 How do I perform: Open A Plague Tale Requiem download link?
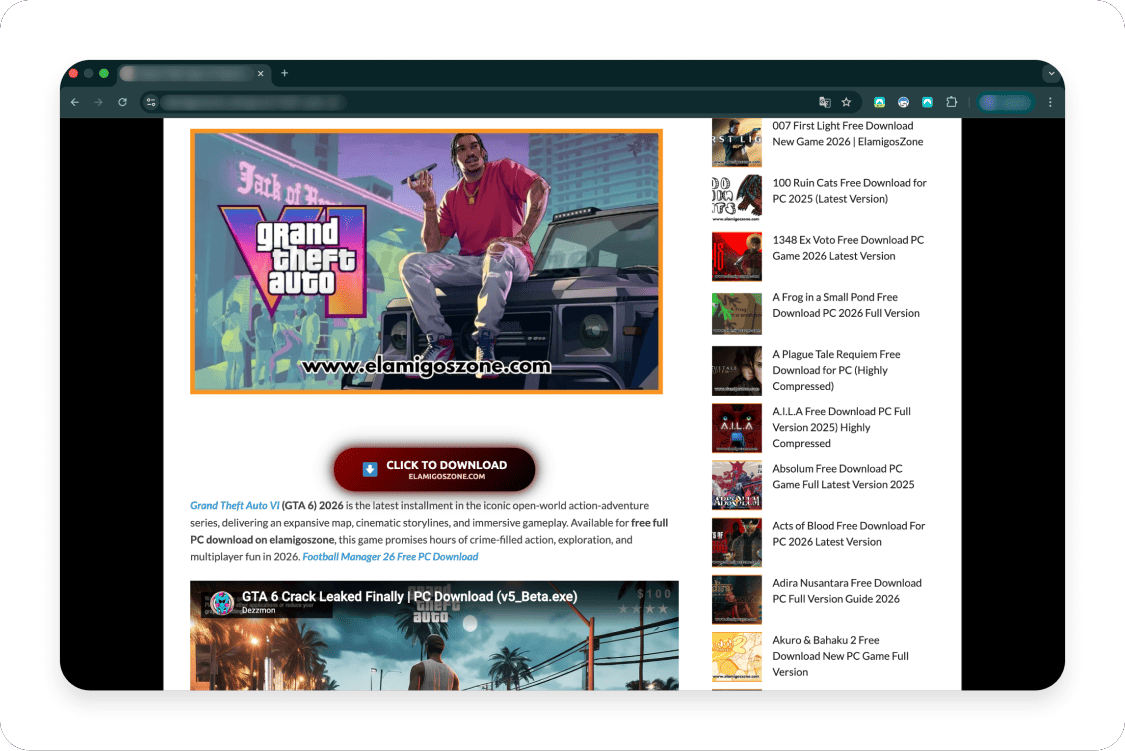pyautogui.click(x=836, y=370)
